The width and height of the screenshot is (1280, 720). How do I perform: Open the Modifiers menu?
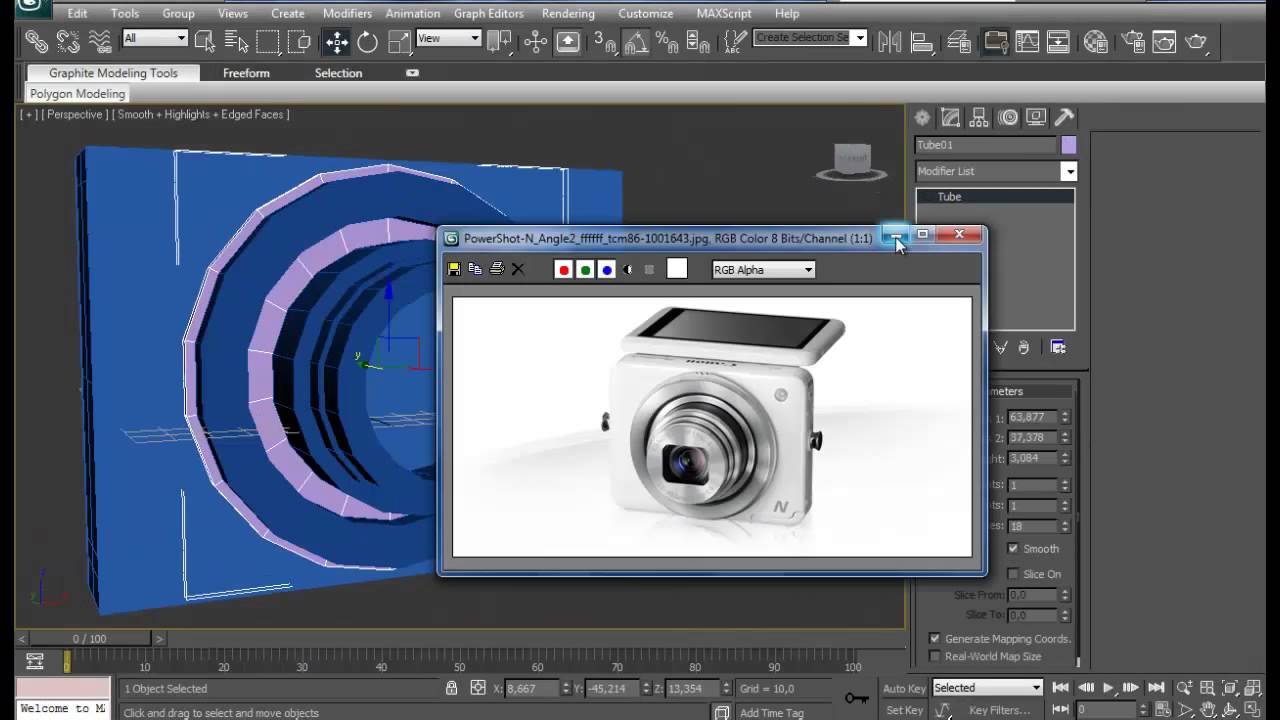[347, 13]
